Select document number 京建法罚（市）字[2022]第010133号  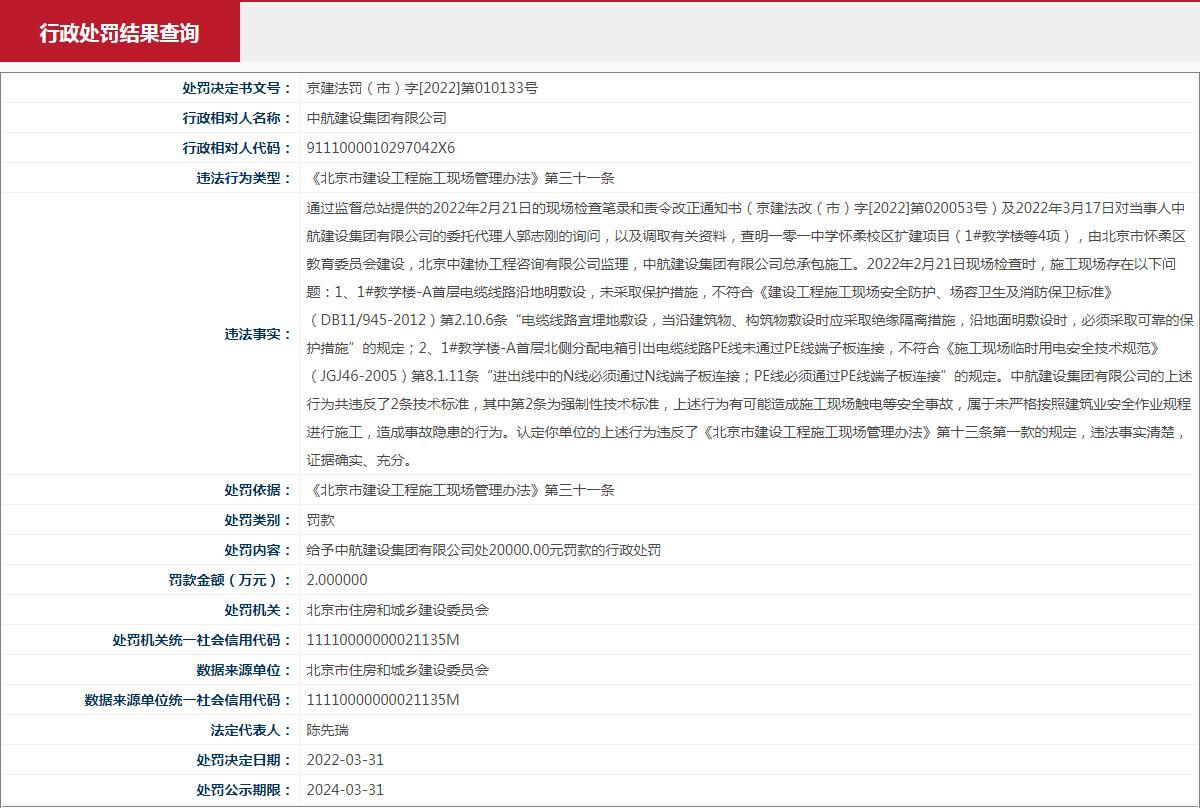[x=422, y=88]
